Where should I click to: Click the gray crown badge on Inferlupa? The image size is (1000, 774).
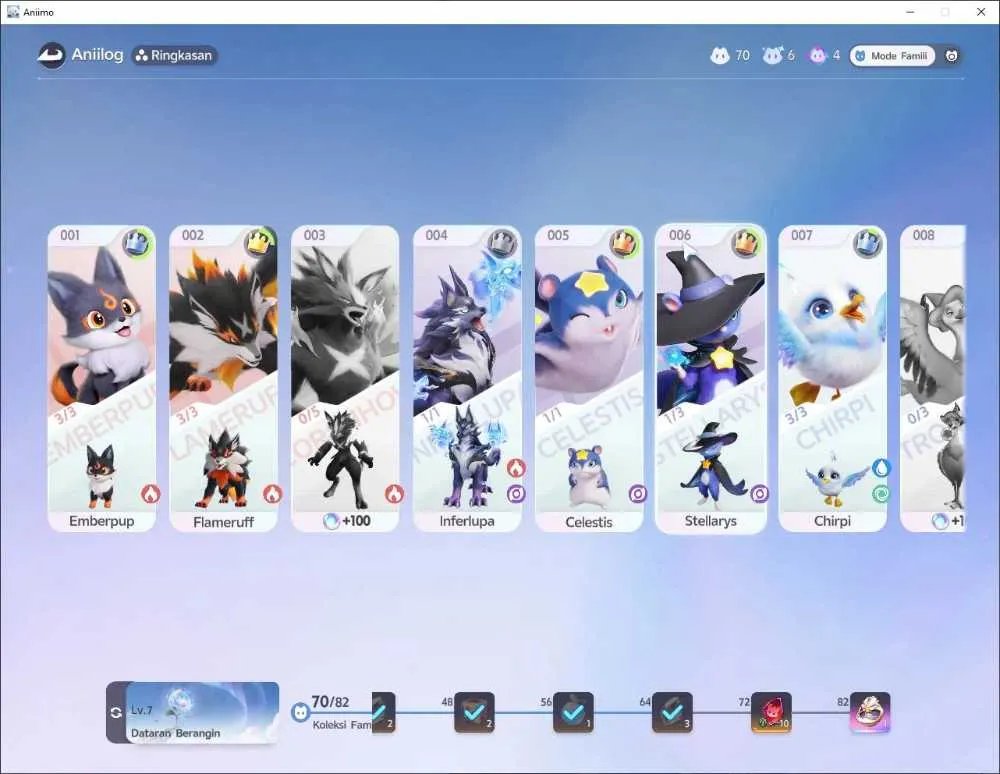coord(503,243)
